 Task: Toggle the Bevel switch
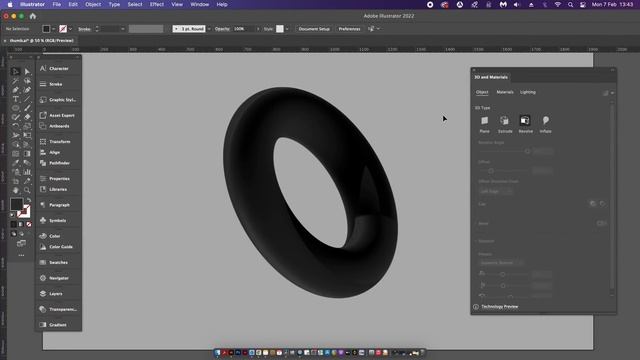pos(601,223)
